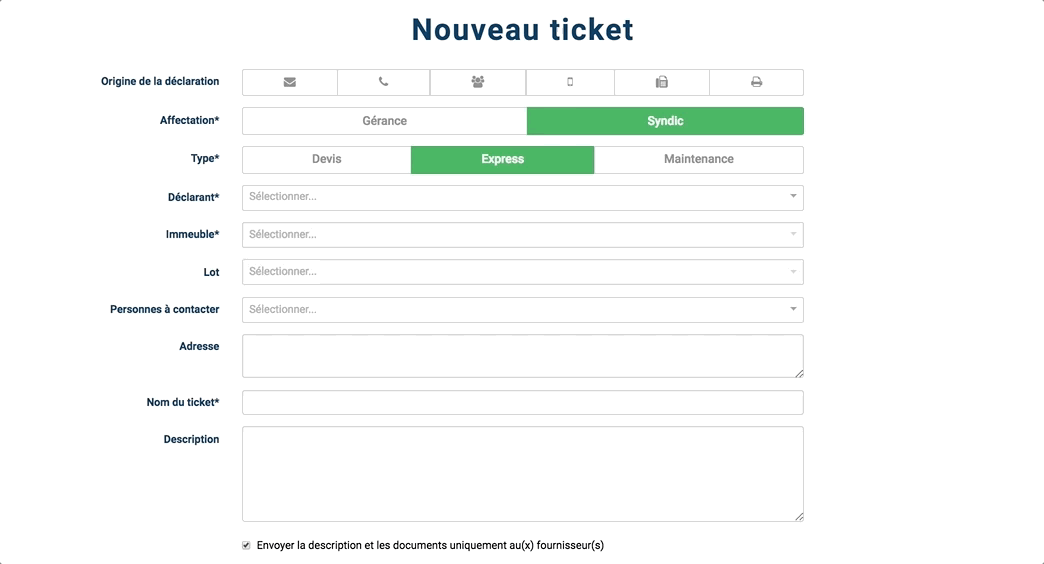The width and height of the screenshot is (1044, 564).
Task: Select the Express type option
Action: [x=502, y=160]
